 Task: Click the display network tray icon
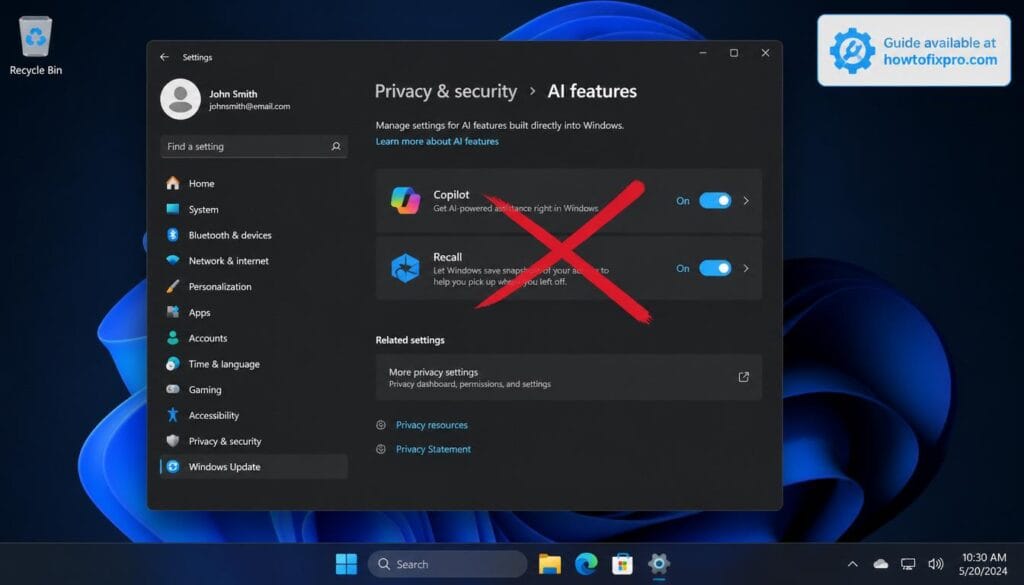coord(908,563)
